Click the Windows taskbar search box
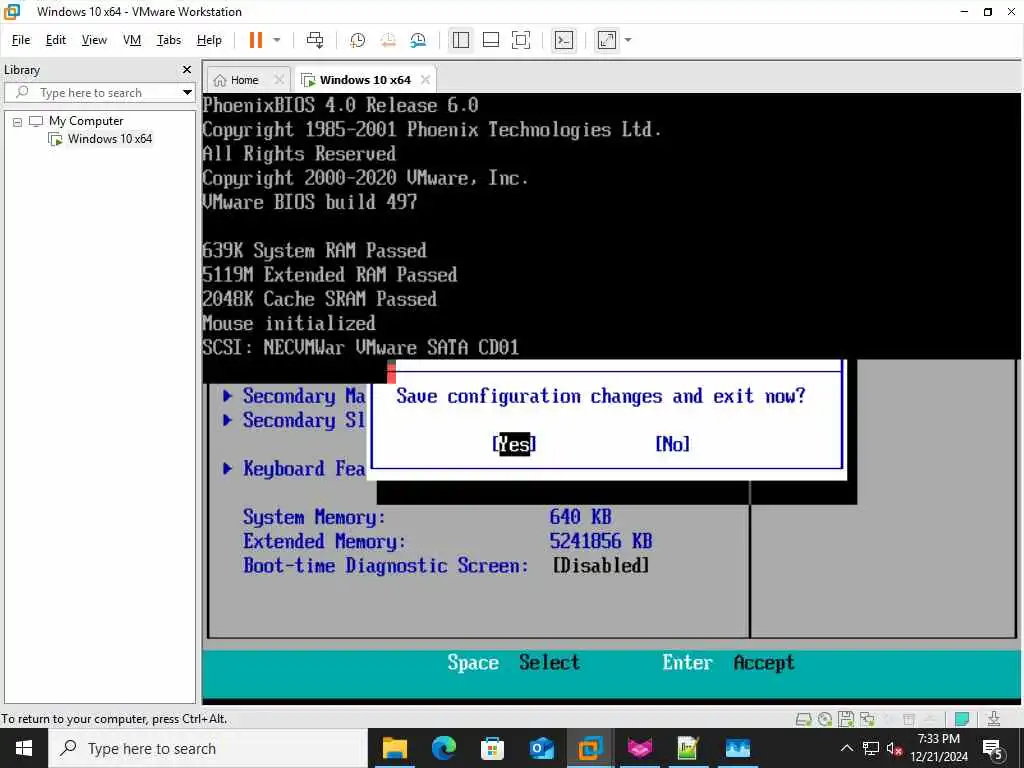This screenshot has height=768, width=1024. click(x=208, y=748)
